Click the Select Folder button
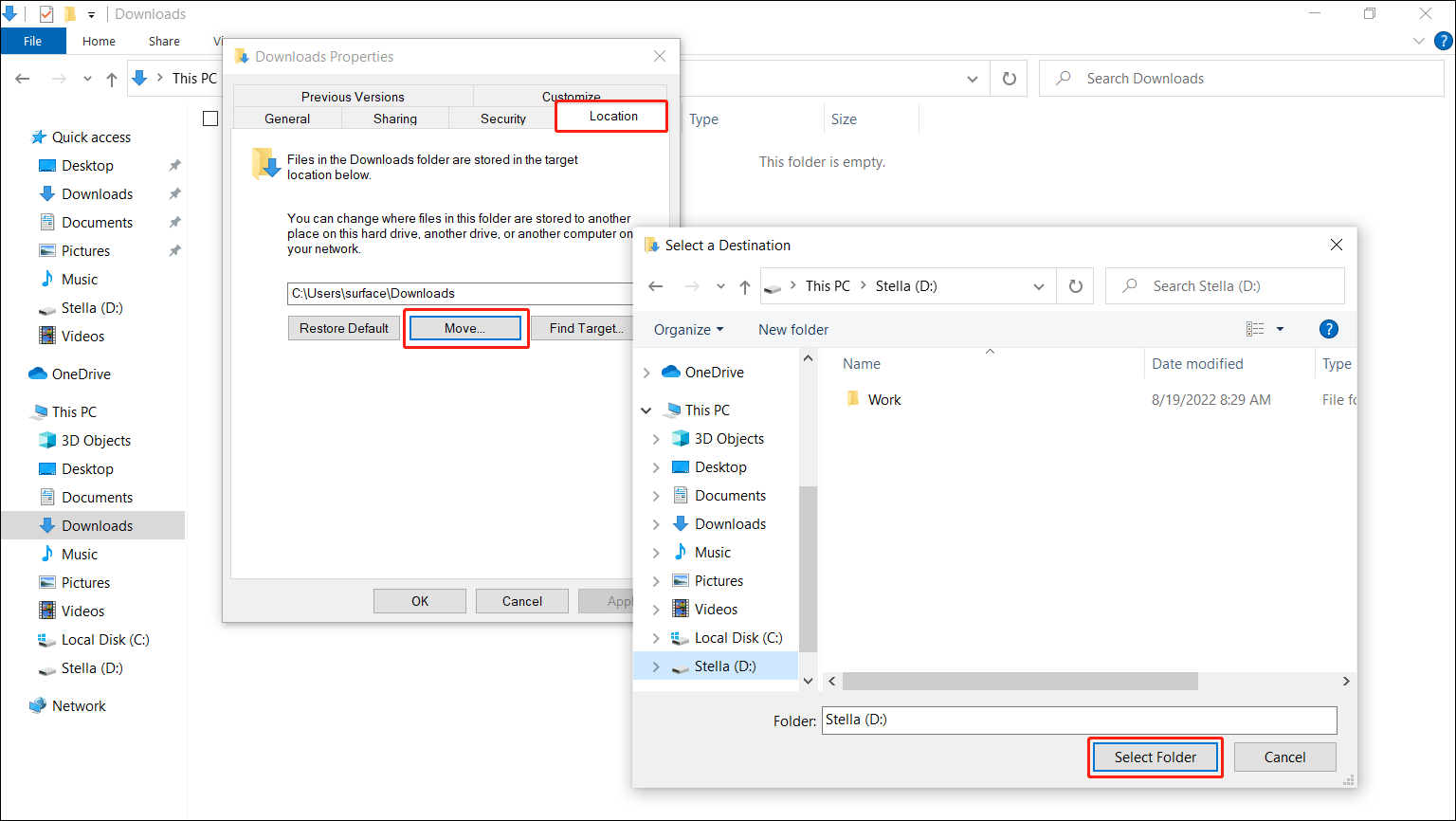The width and height of the screenshot is (1456, 821). click(x=1156, y=757)
